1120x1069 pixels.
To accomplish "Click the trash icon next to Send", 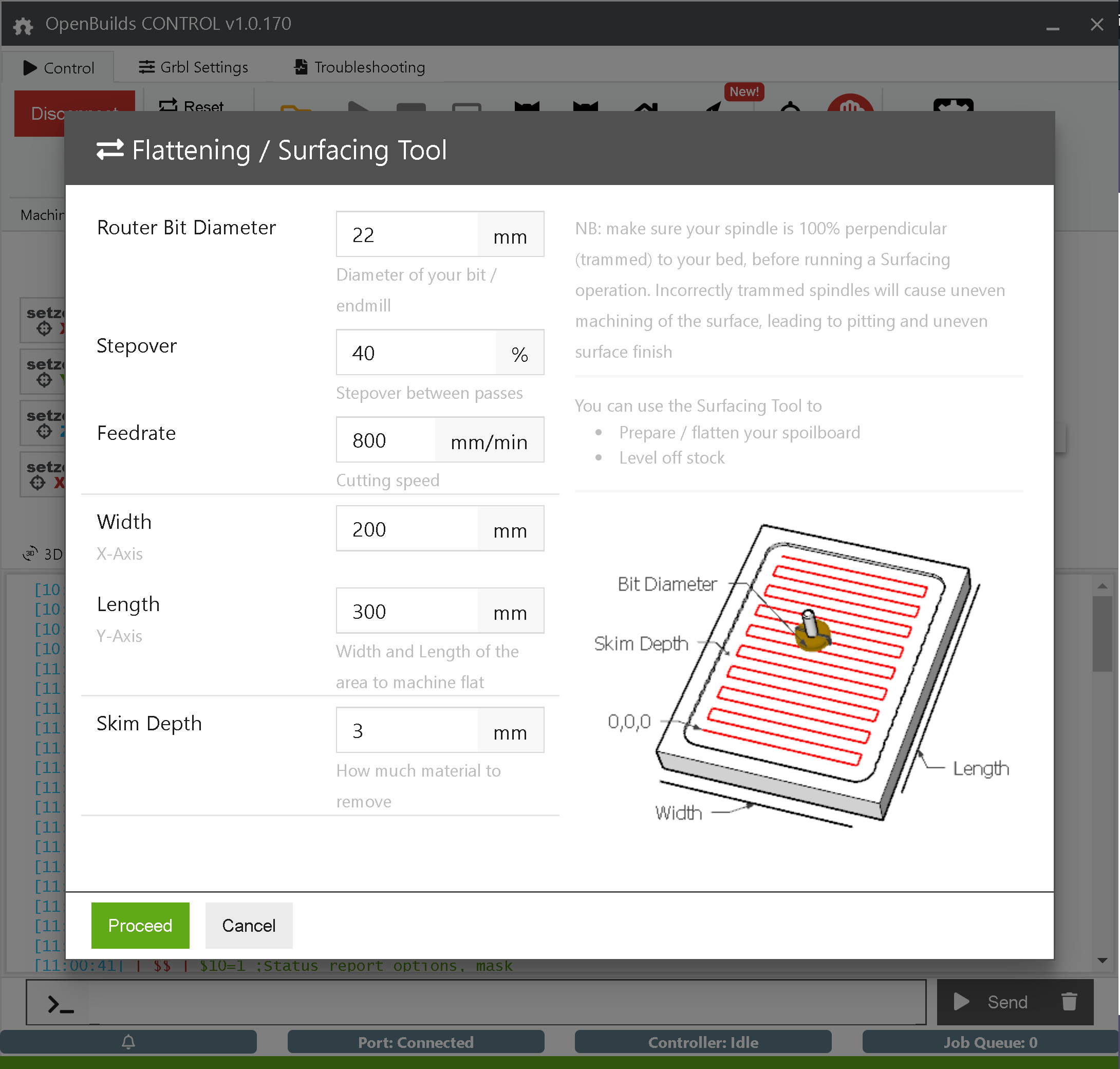I will click(x=1069, y=1001).
